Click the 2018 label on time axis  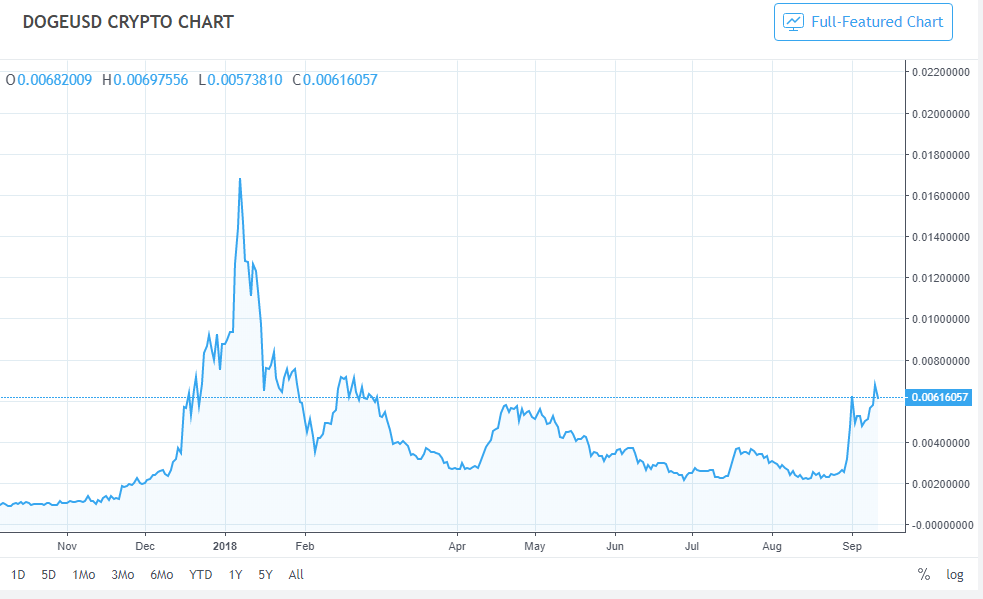pos(225,546)
